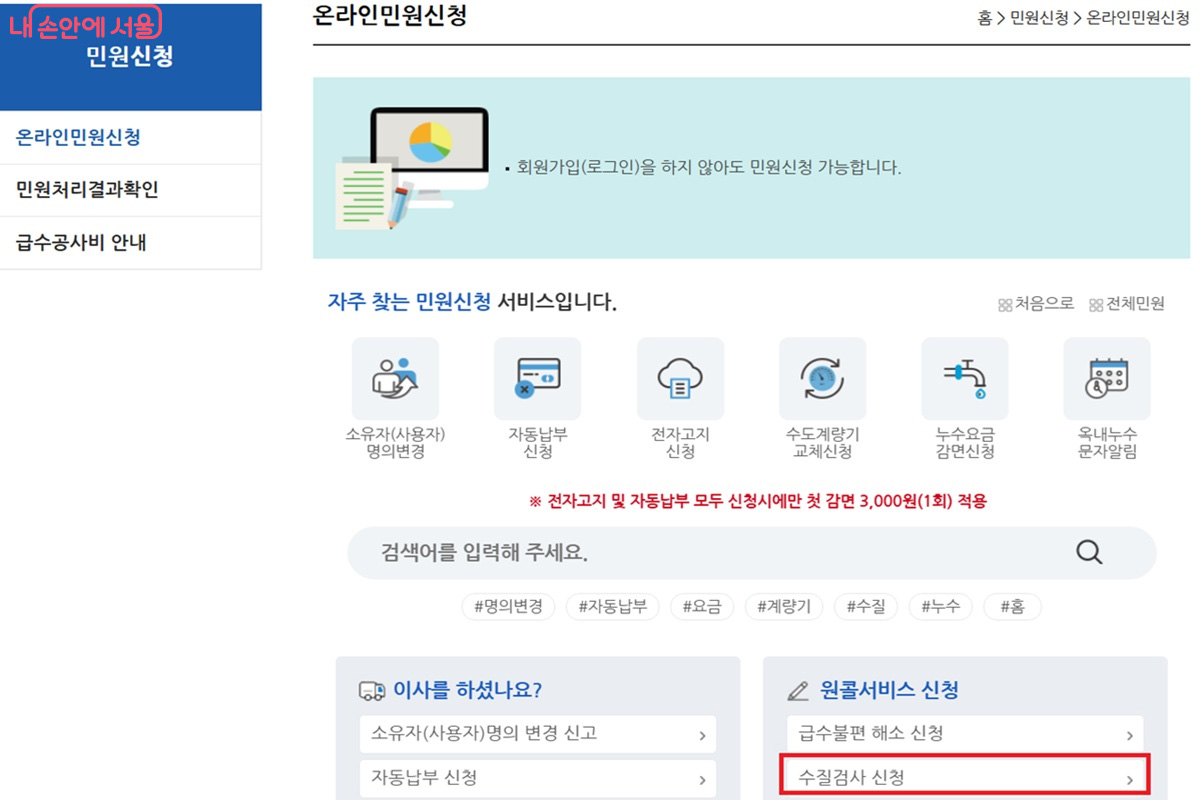Open 자동납부 신청 row under 이사를 하셨나요
Viewport: 1200px width, 800px height.
tap(538, 778)
